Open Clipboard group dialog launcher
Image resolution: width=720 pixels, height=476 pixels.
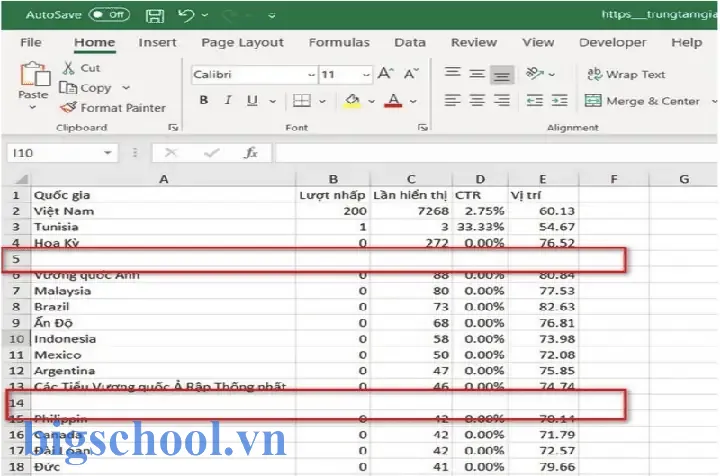pos(173,128)
